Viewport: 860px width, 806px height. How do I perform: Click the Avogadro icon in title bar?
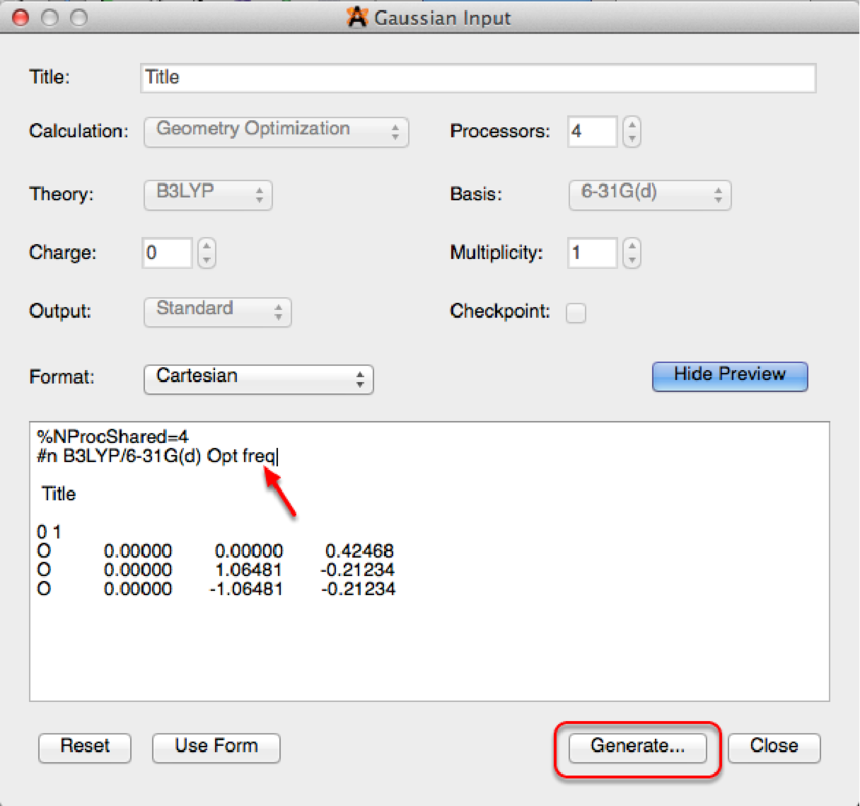pos(356,17)
